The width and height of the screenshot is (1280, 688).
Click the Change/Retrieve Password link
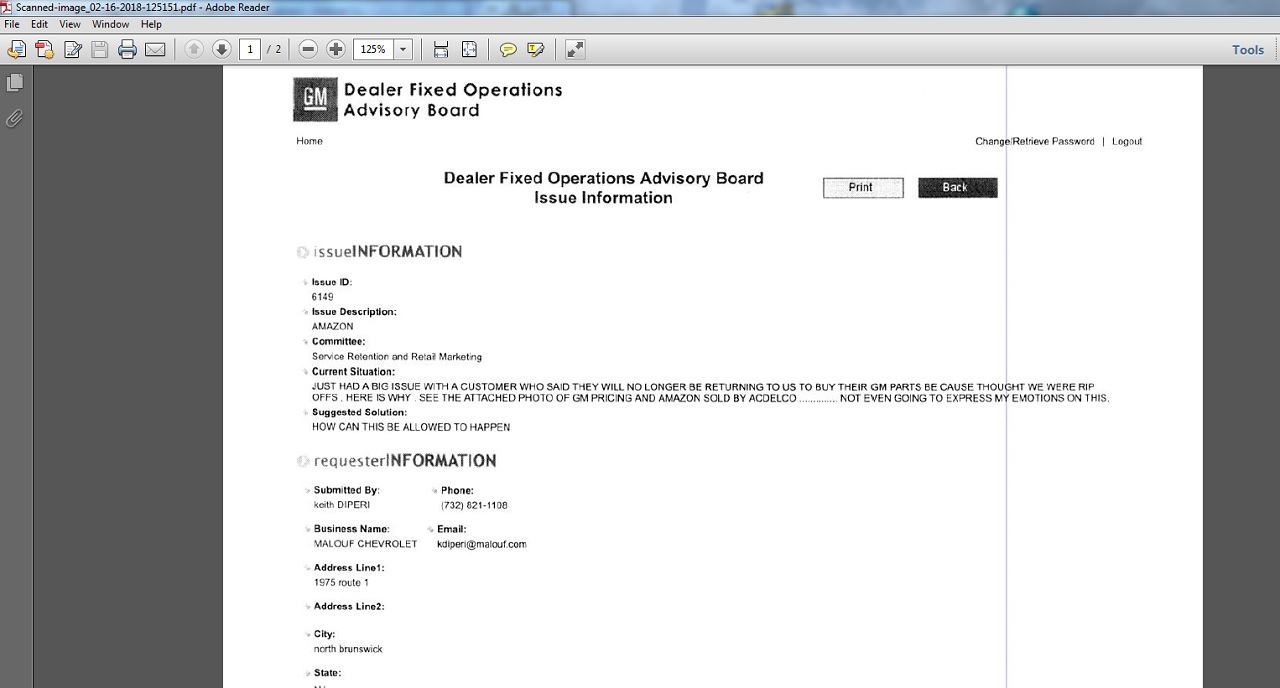coord(1035,142)
